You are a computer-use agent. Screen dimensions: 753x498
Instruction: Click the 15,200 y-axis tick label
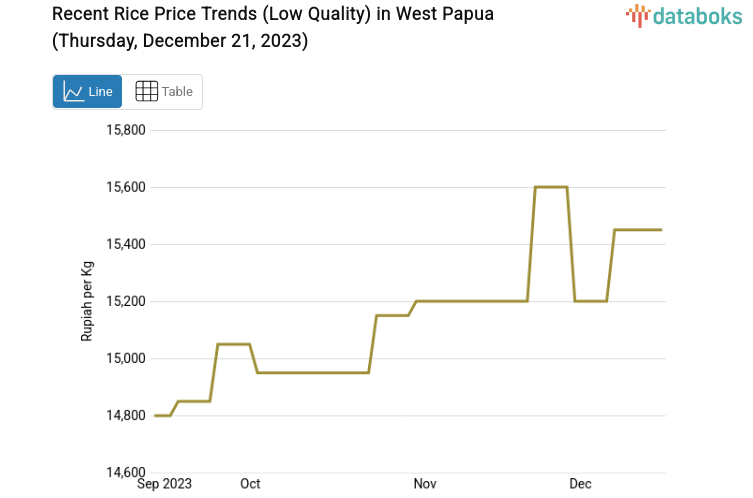pos(126,301)
